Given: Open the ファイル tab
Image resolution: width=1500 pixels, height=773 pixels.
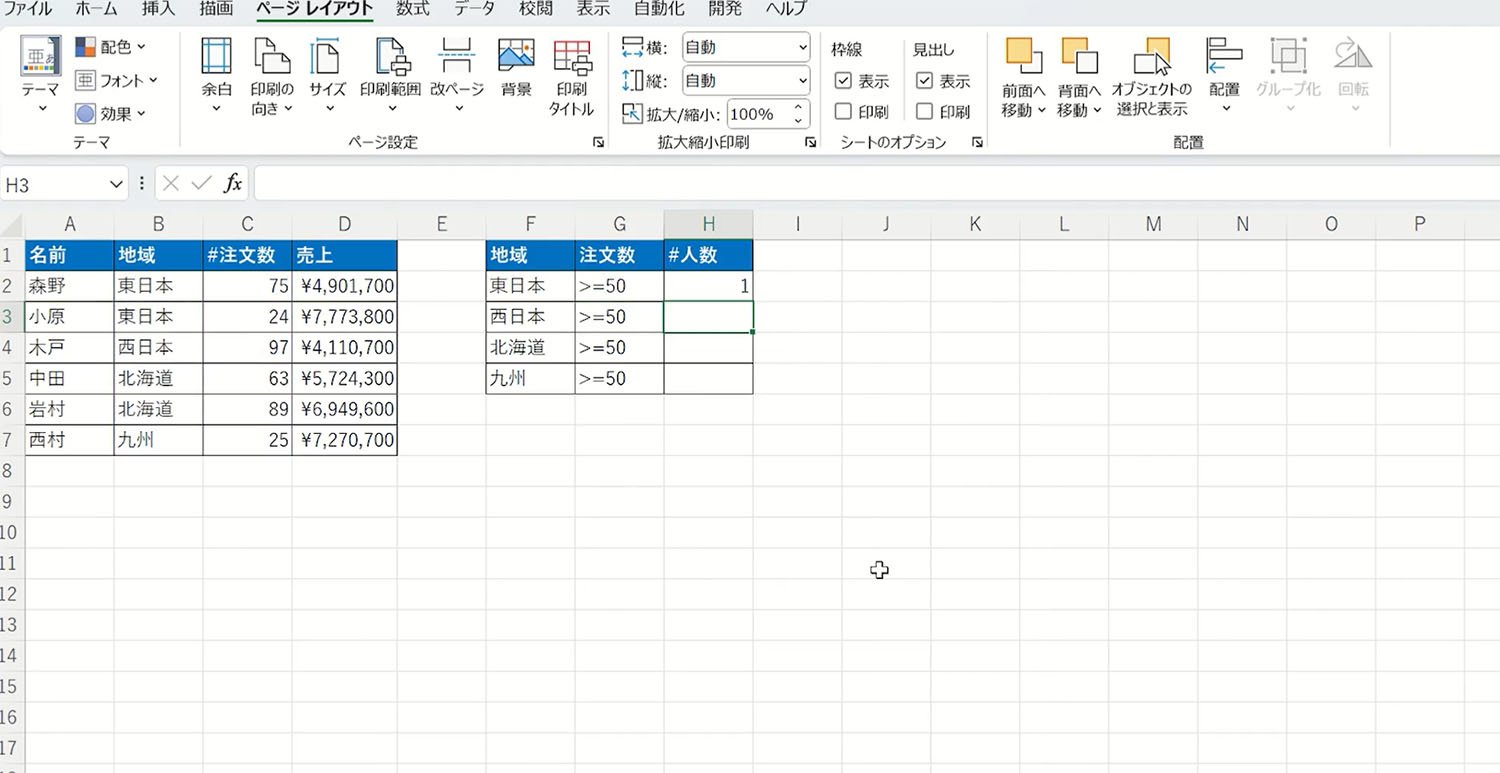Looking at the screenshot, I should click(29, 9).
